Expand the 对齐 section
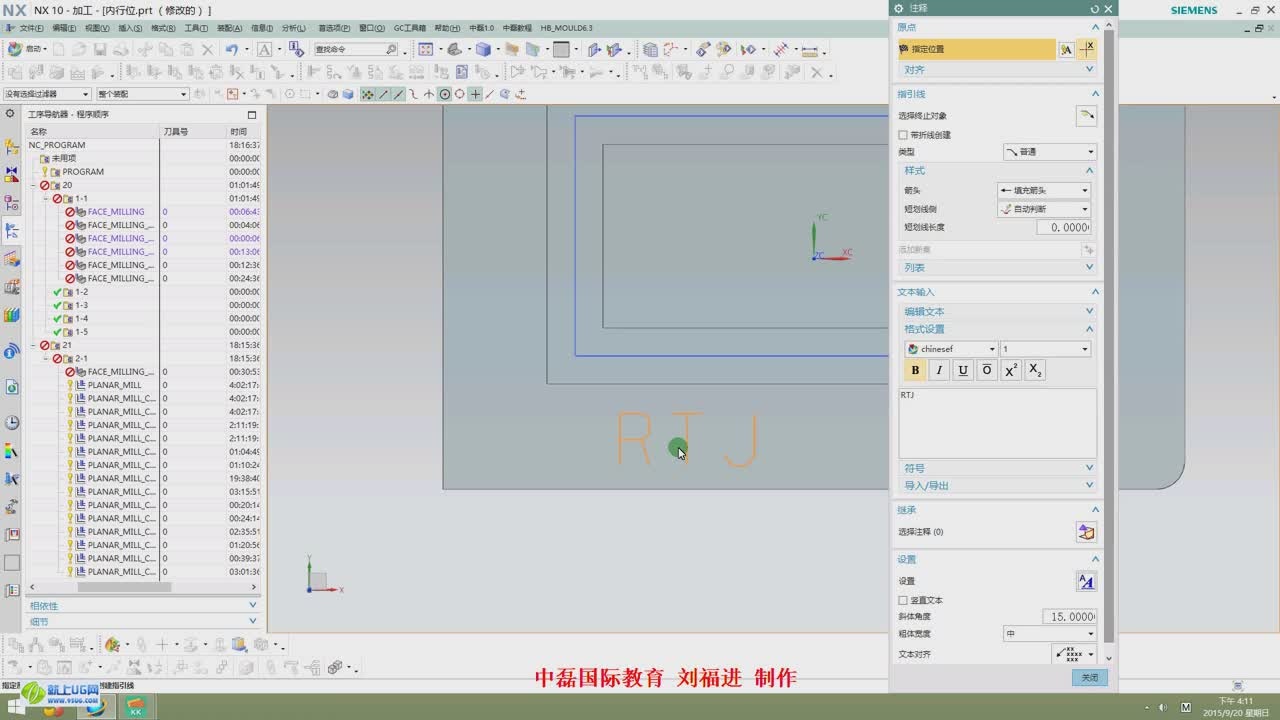 [x=997, y=70]
